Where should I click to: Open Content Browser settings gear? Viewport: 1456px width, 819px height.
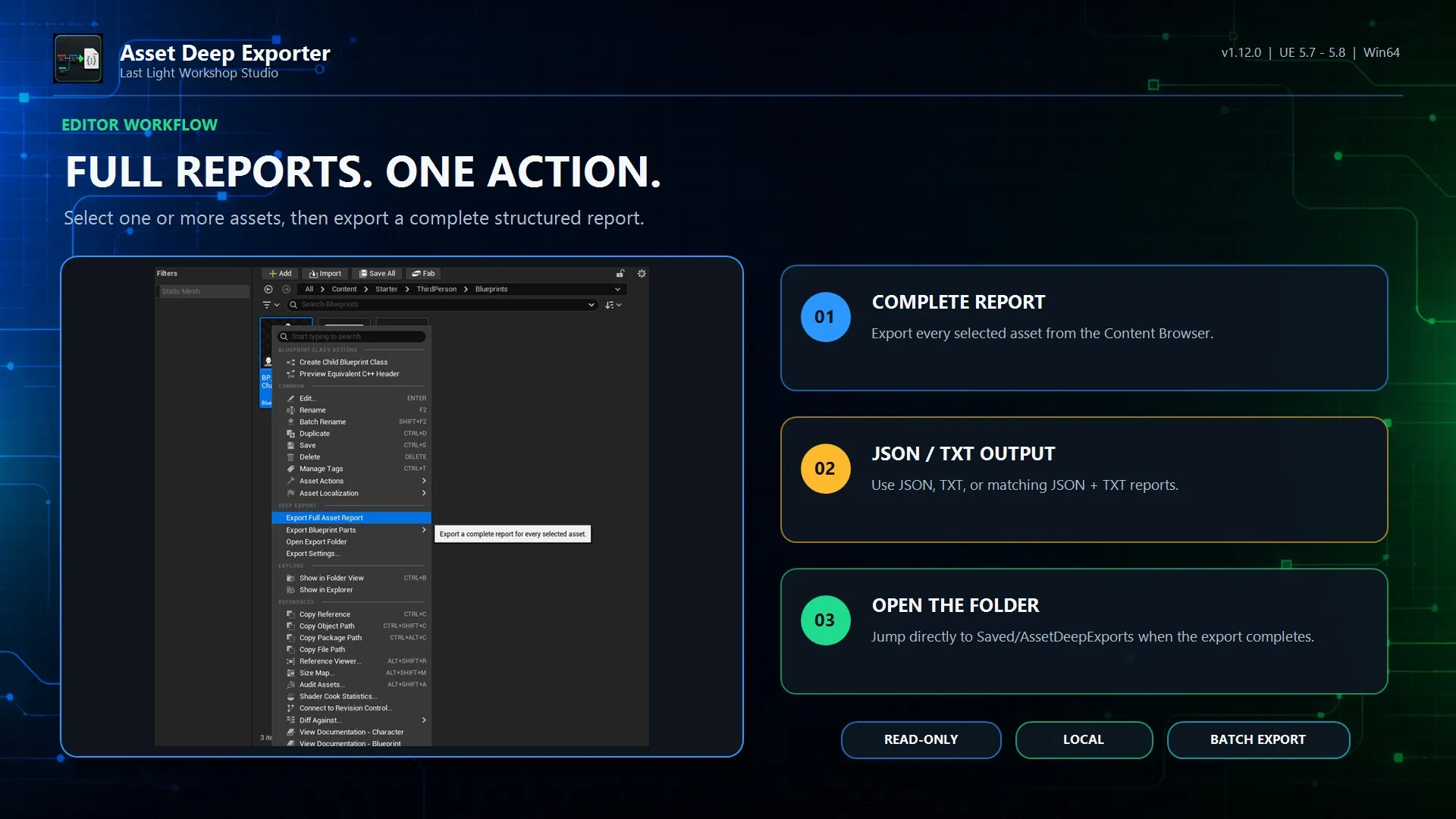pos(642,274)
